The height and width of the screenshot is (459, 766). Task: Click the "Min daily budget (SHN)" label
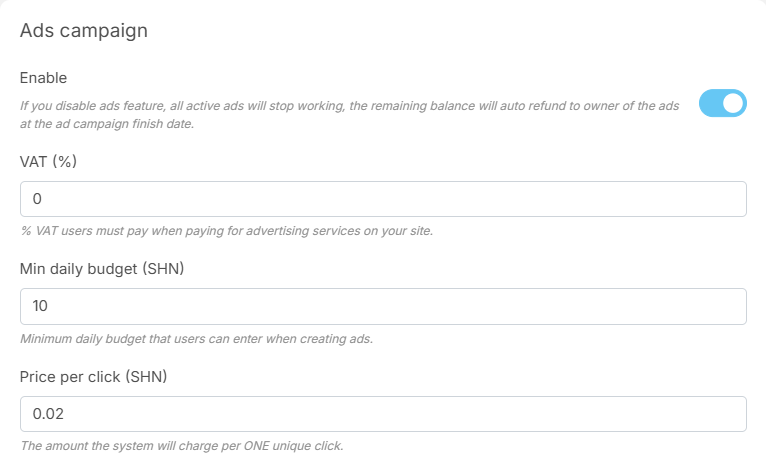click(102, 268)
